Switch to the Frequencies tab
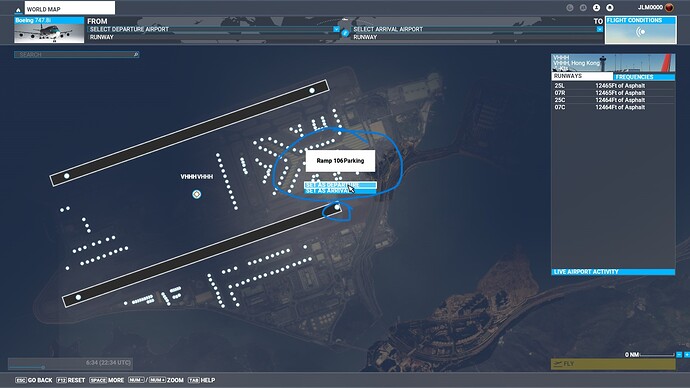690x388 pixels. [644, 77]
